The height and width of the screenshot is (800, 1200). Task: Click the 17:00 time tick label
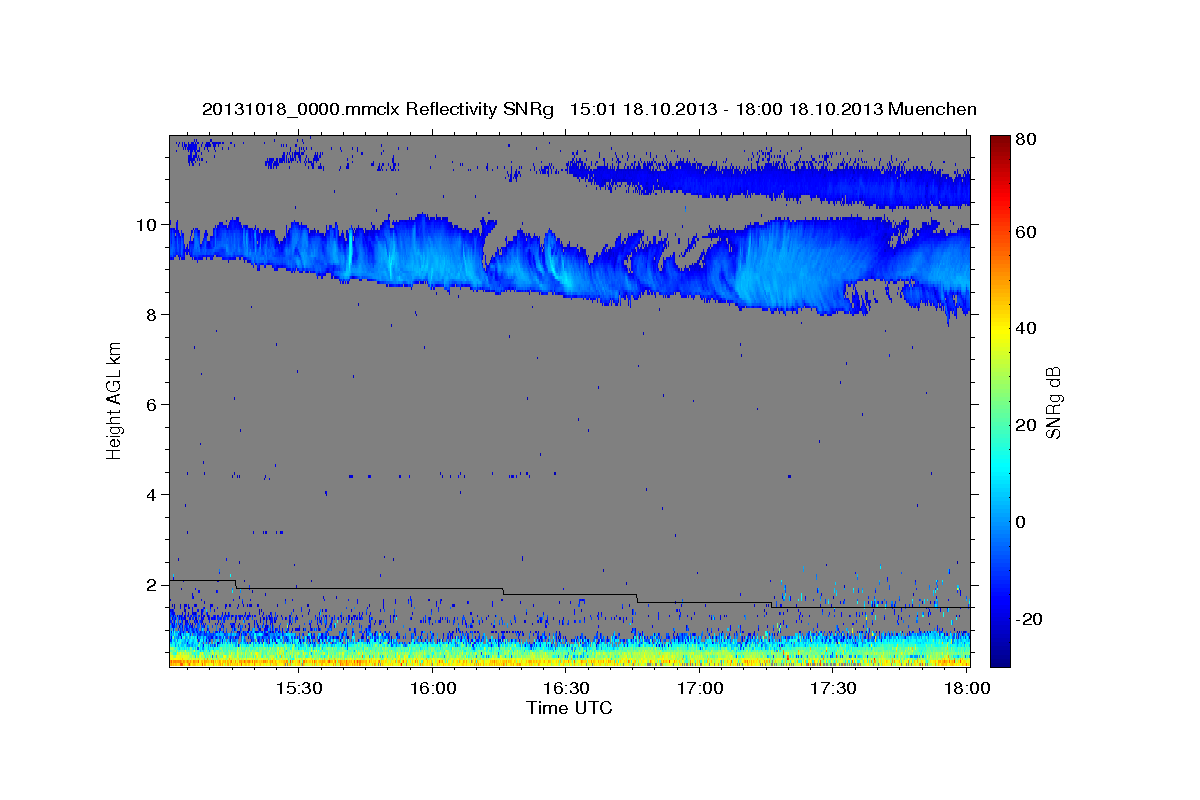click(700, 689)
